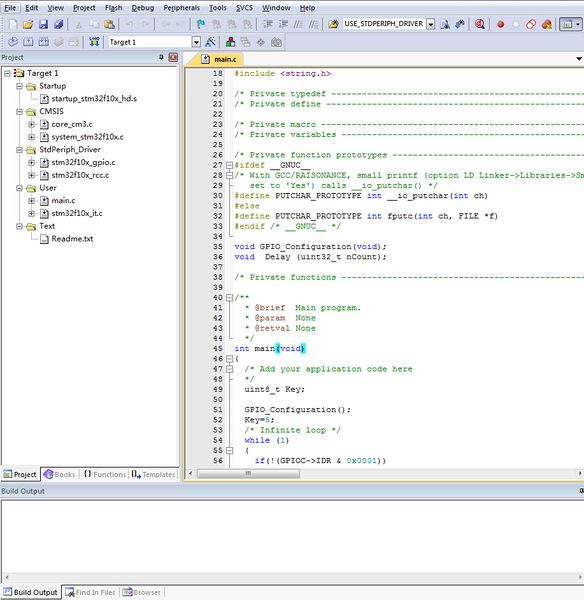Insert breakpoint red circle icon

coord(500,24)
